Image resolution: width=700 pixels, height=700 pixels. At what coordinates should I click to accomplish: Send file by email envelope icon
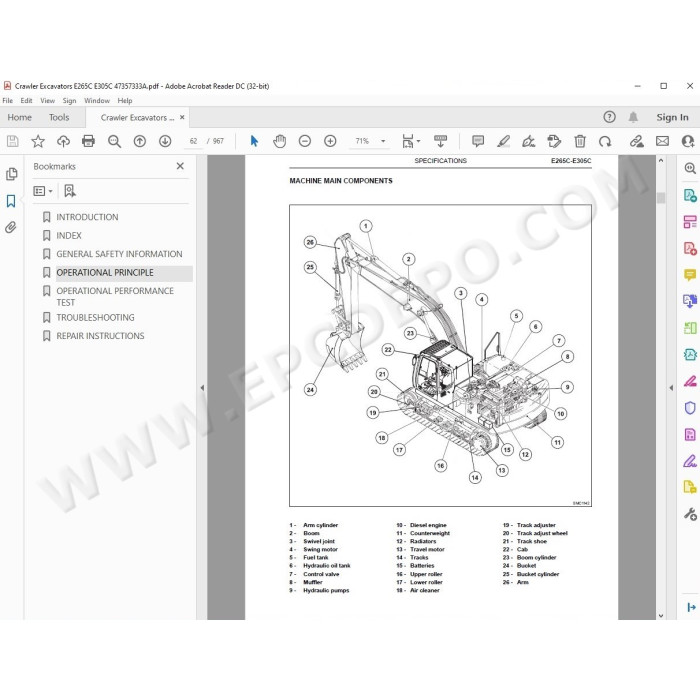click(662, 142)
